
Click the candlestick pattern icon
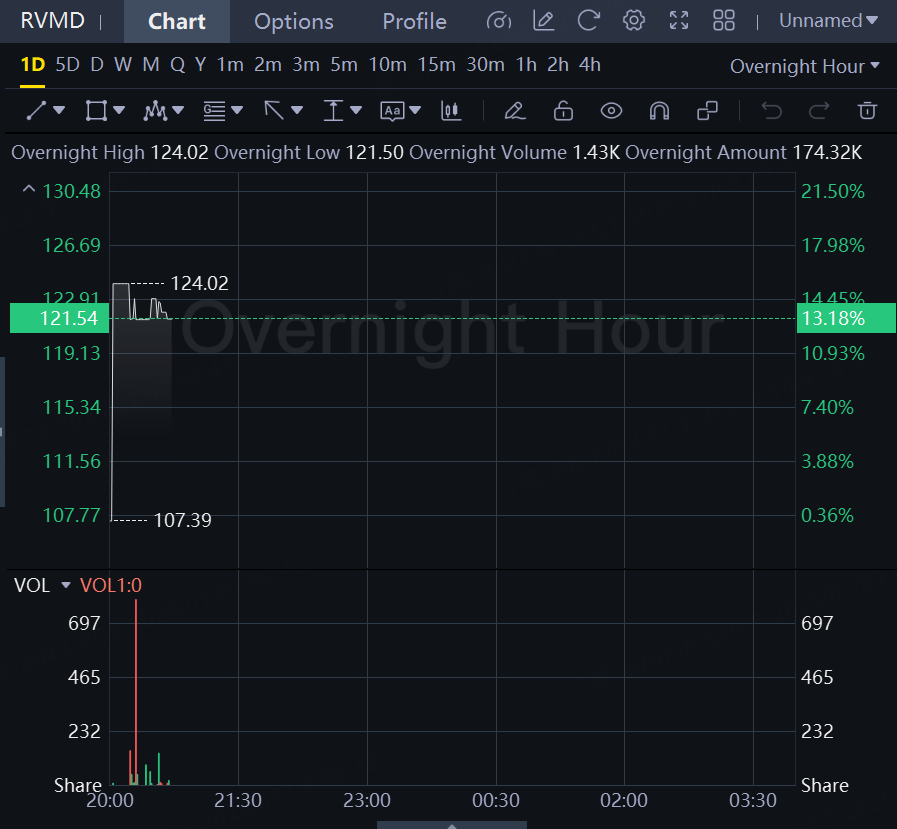451,110
